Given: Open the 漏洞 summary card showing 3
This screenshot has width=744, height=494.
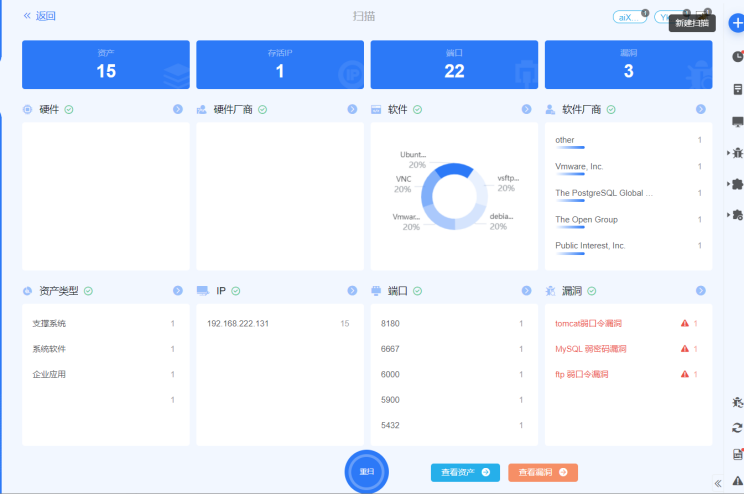Looking at the screenshot, I should [x=628, y=64].
